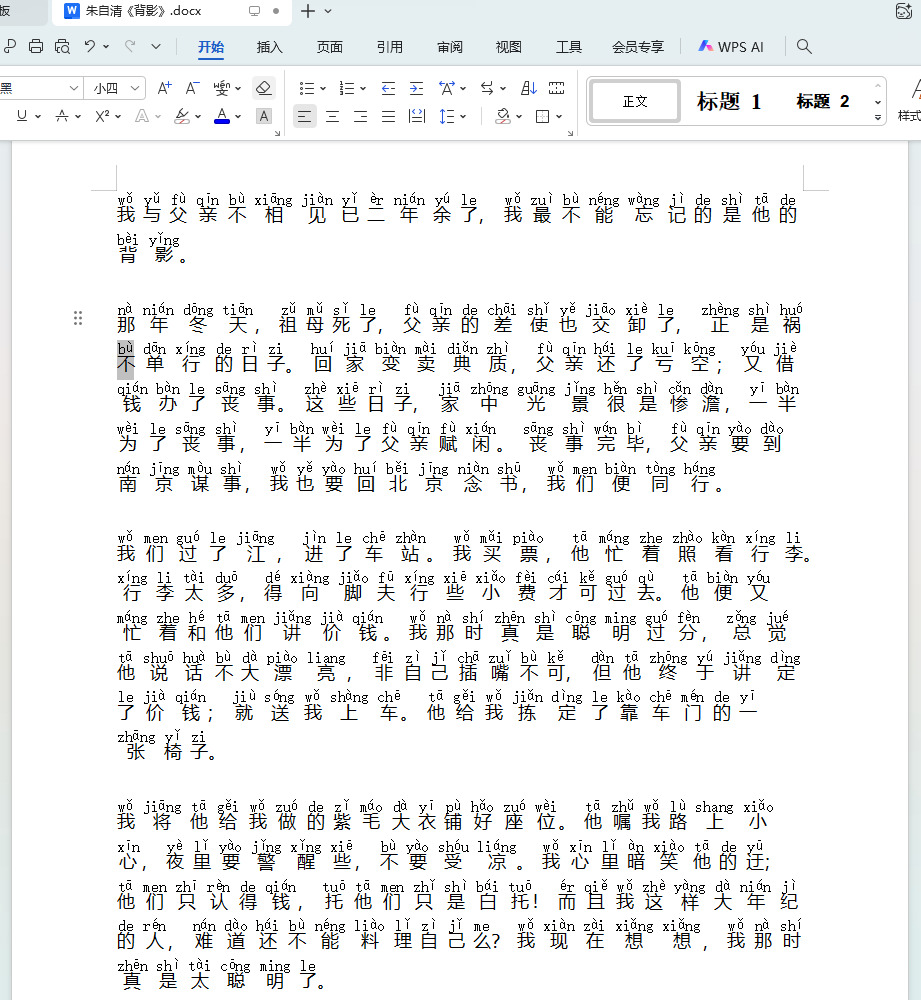Expand underline style dropdown arrow
921x1000 pixels.
click(x=38, y=117)
